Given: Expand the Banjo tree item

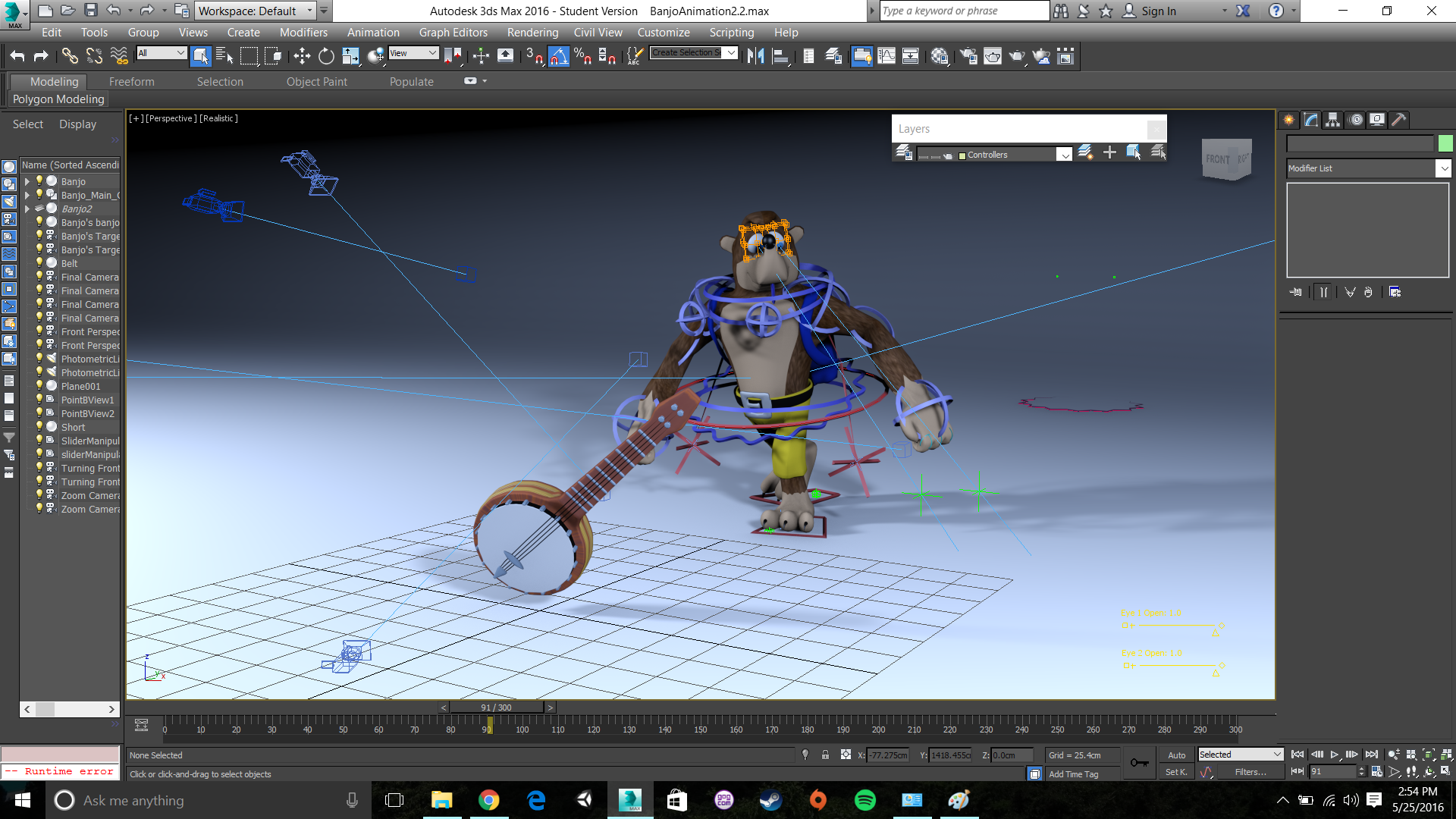Looking at the screenshot, I should click(27, 181).
